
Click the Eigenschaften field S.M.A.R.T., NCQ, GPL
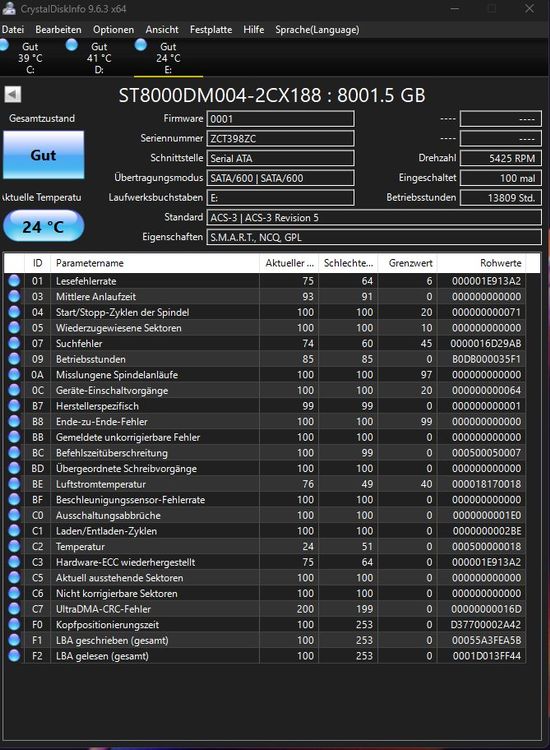coord(374,237)
